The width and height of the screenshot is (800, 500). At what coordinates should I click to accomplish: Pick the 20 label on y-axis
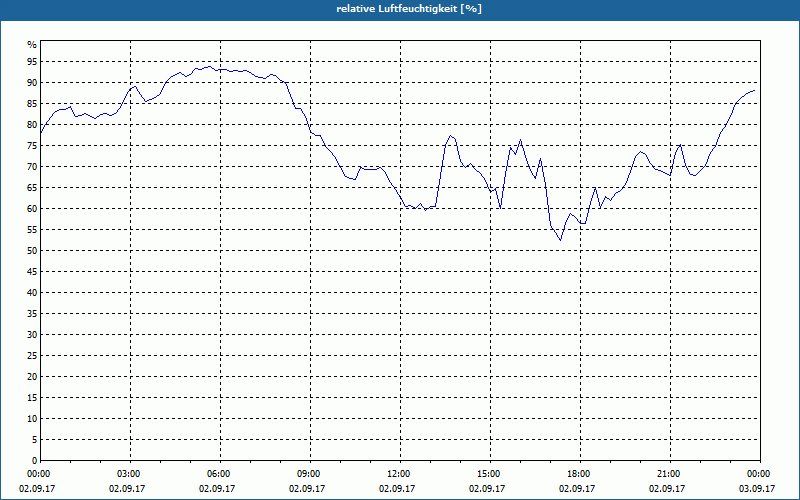[32, 377]
